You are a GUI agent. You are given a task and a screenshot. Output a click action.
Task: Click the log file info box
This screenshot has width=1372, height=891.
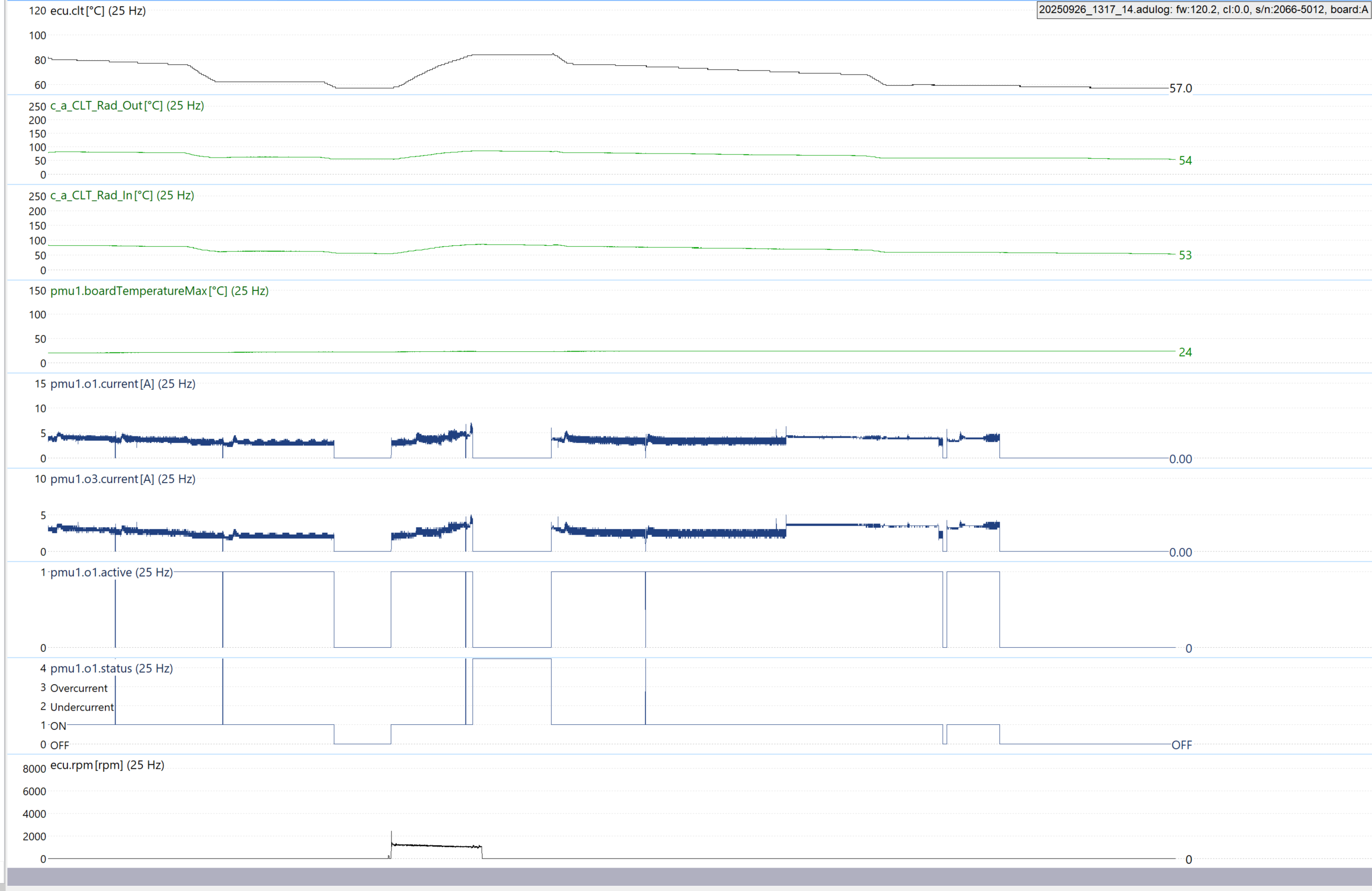[1203, 10]
